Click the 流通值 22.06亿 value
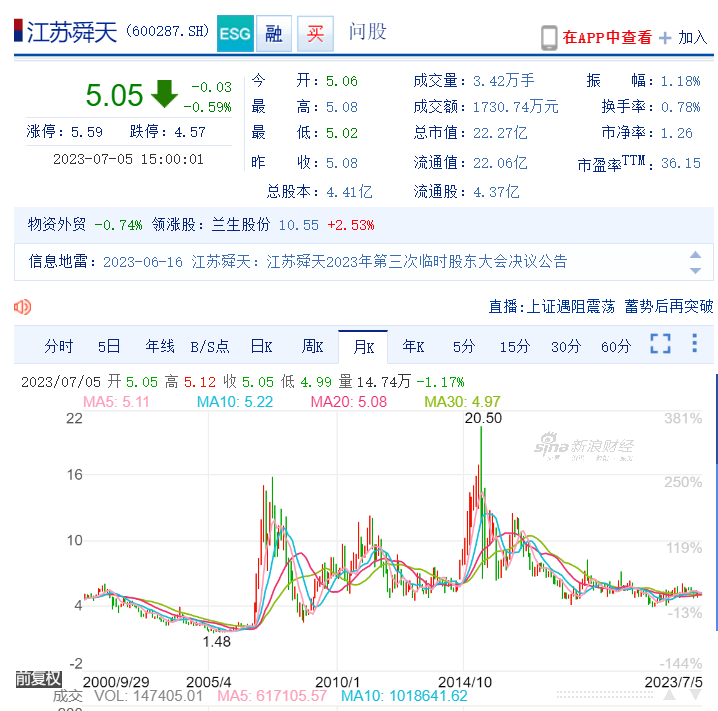 click(500, 163)
